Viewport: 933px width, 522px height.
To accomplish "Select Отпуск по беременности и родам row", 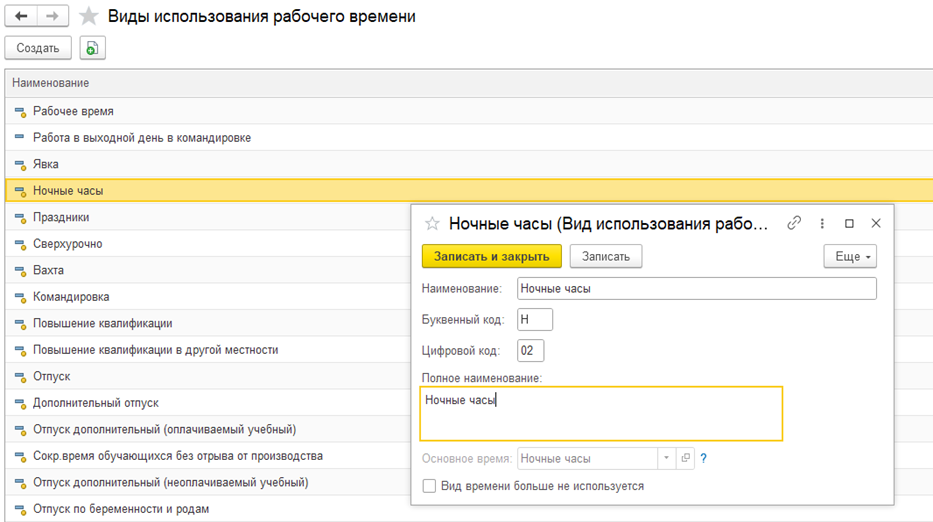I will pos(208,509).
